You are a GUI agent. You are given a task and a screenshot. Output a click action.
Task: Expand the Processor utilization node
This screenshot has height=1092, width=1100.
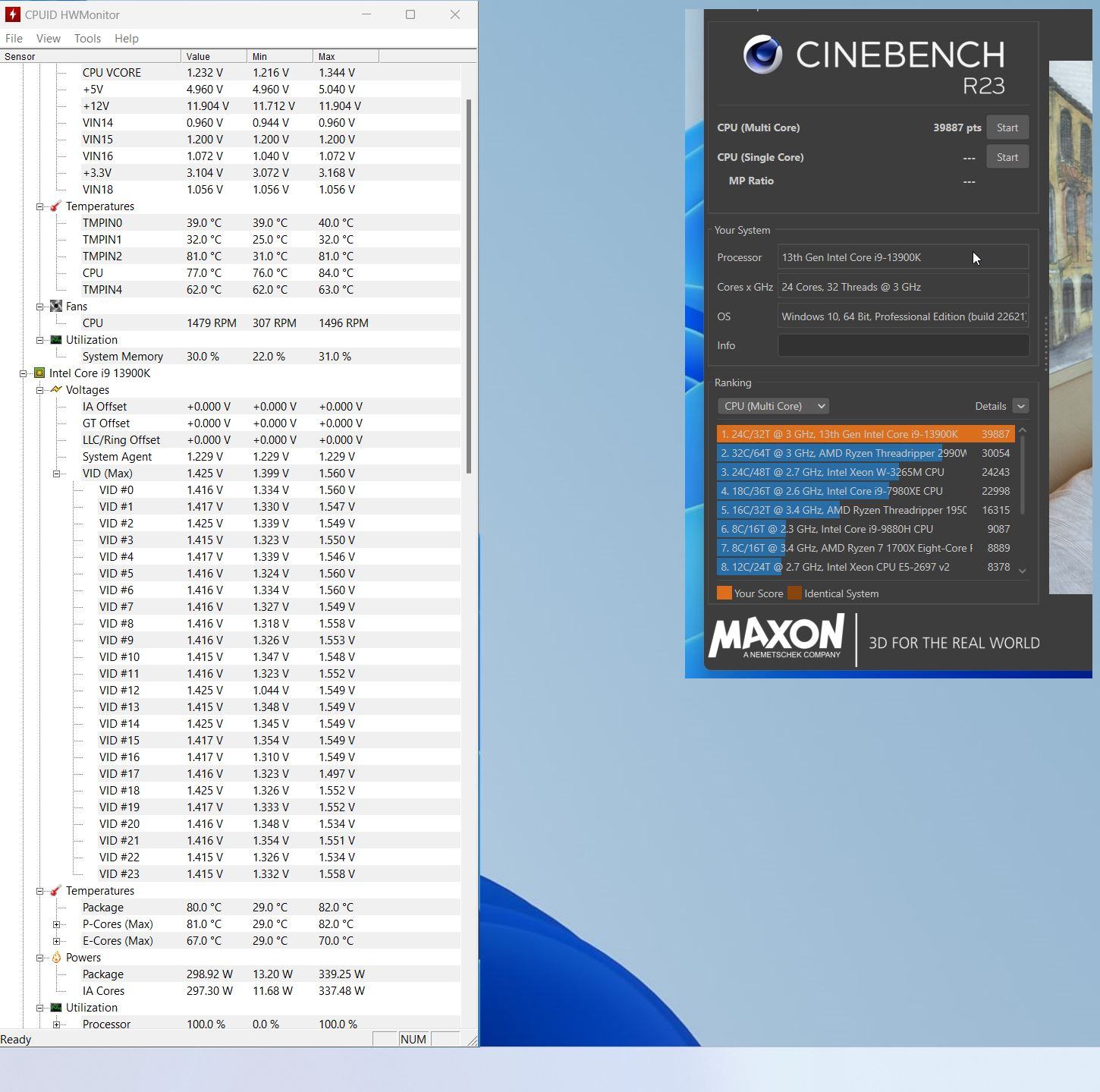[x=56, y=1024]
